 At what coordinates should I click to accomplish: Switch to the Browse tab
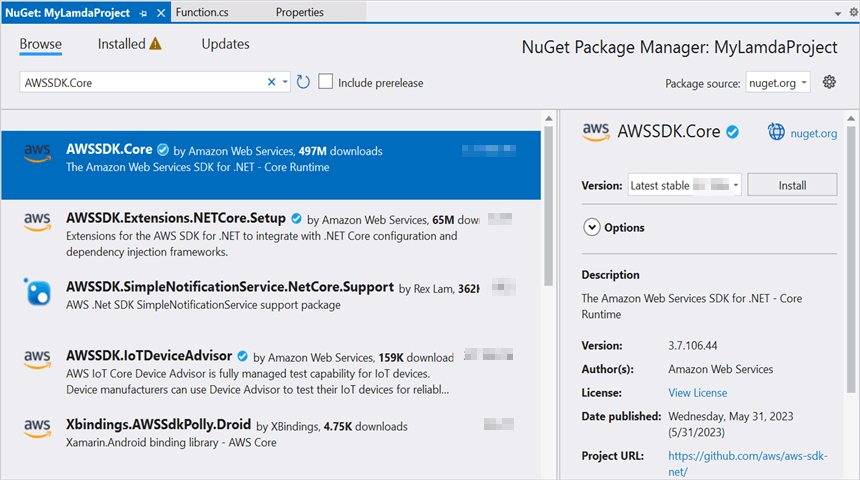click(41, 44)
